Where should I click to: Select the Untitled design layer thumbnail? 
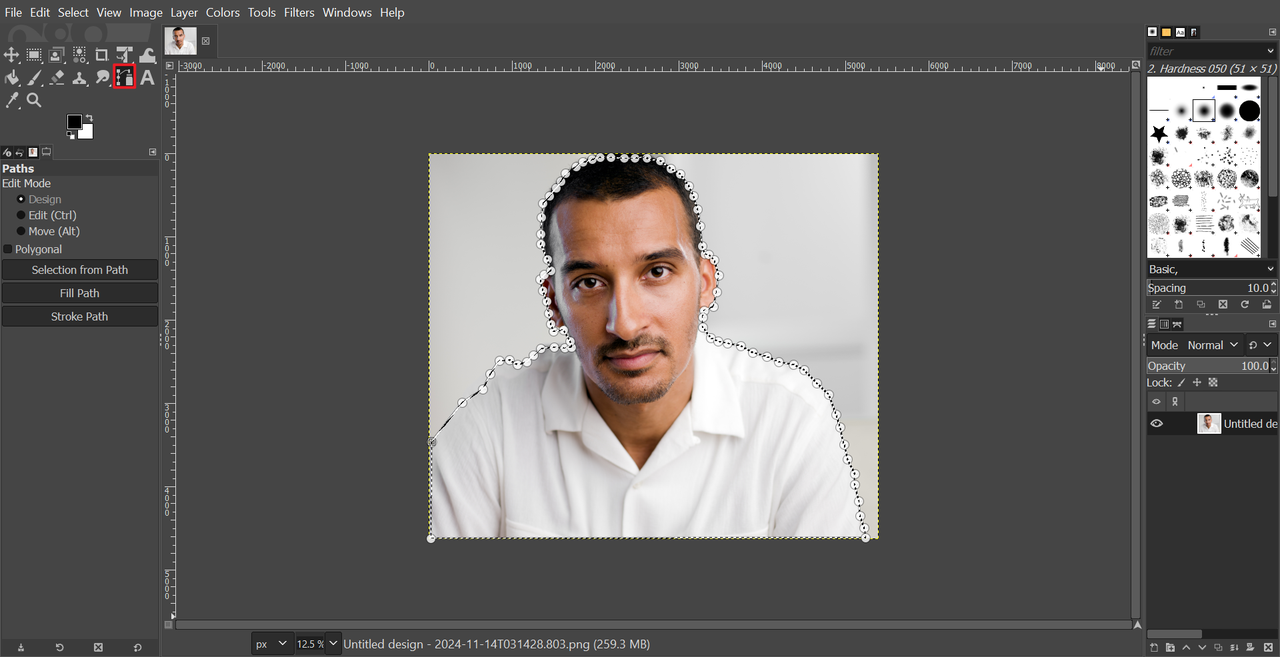click(x=1209, y=424)
